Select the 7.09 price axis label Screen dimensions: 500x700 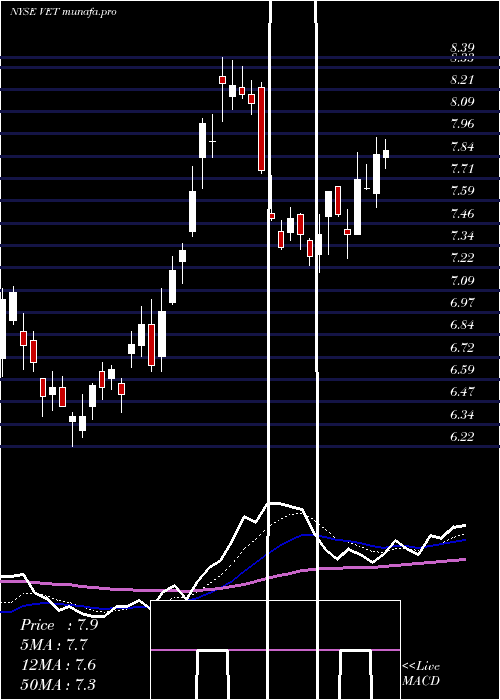click(x=462, y=281)
